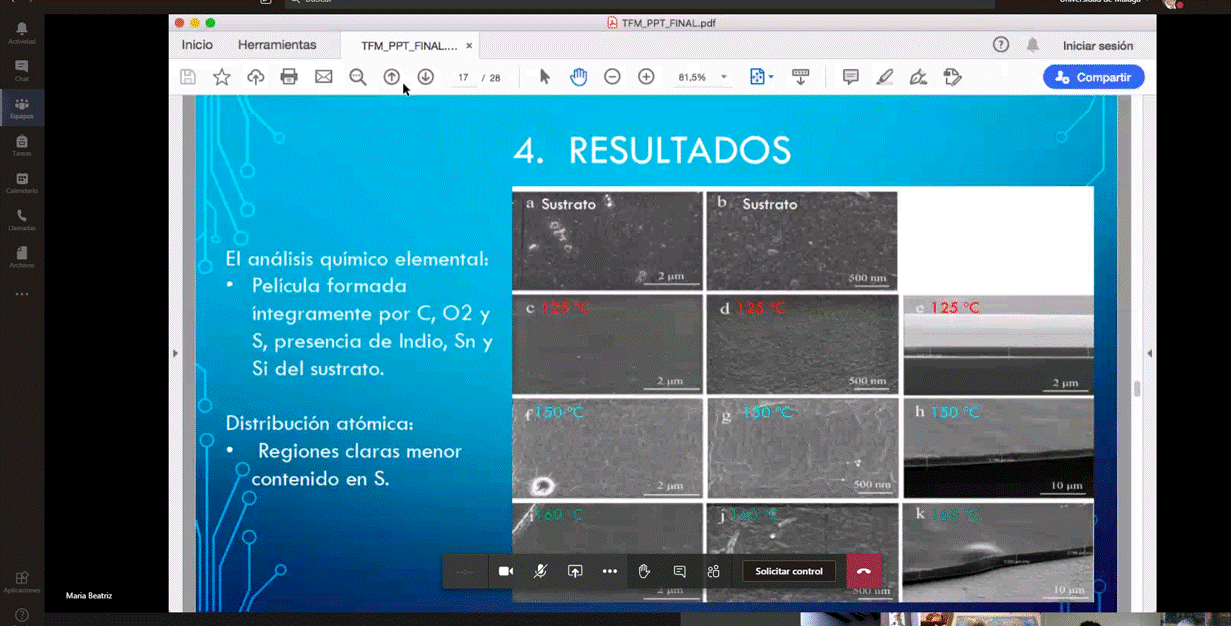Print the PDF document
The width and height of the screenshot is (1231, 626).
(x=289, y=77)
